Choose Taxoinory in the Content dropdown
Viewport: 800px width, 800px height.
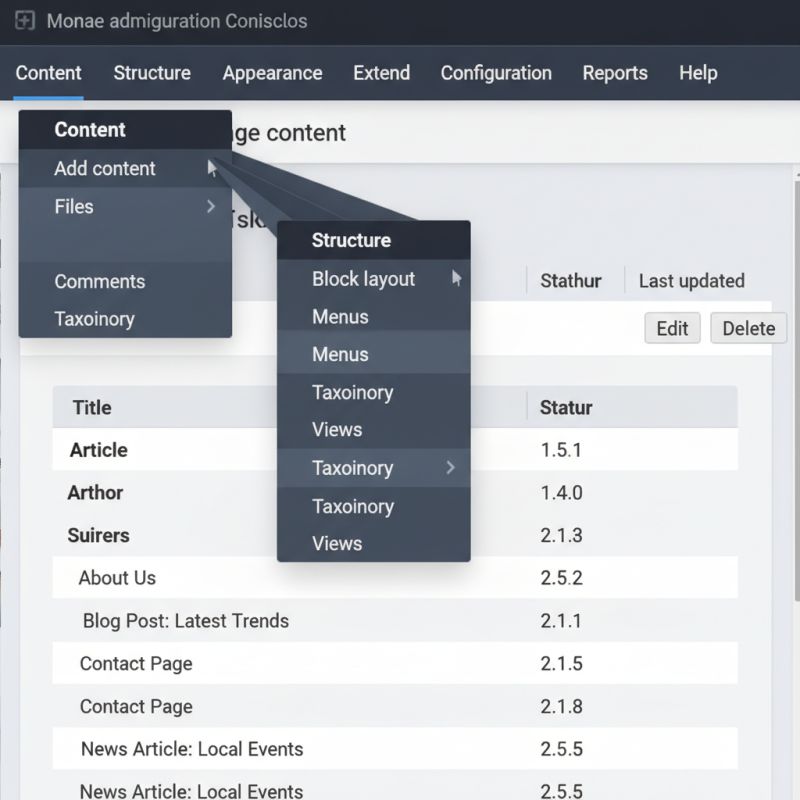point(125,319)
